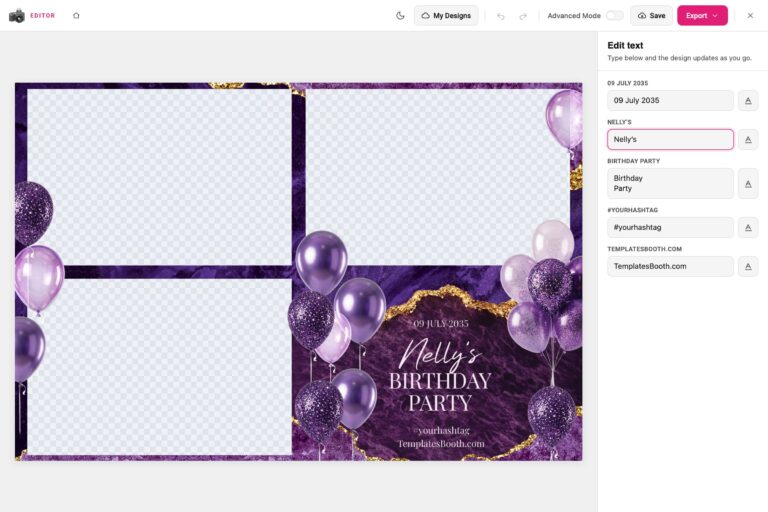Screen dimensions: 768x512
Task: Close the editor with X
Action: click(750, 16)
